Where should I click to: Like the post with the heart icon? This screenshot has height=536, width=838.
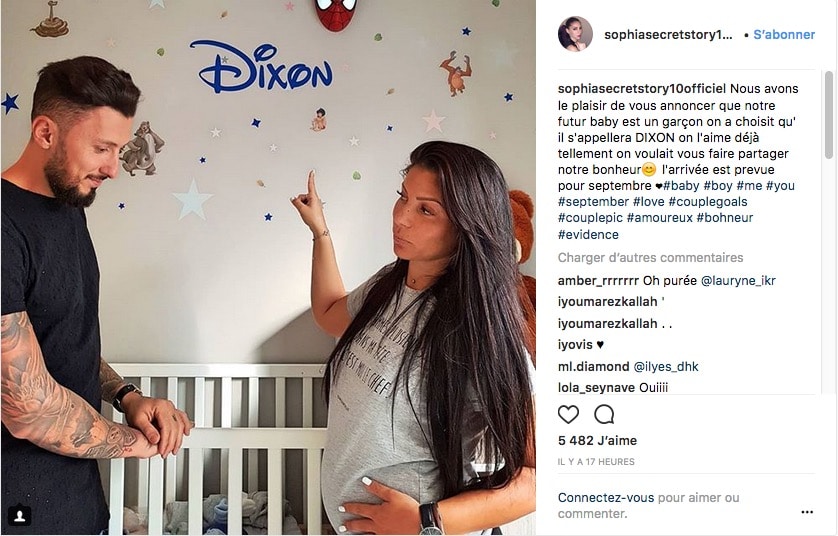coord(568,414)
